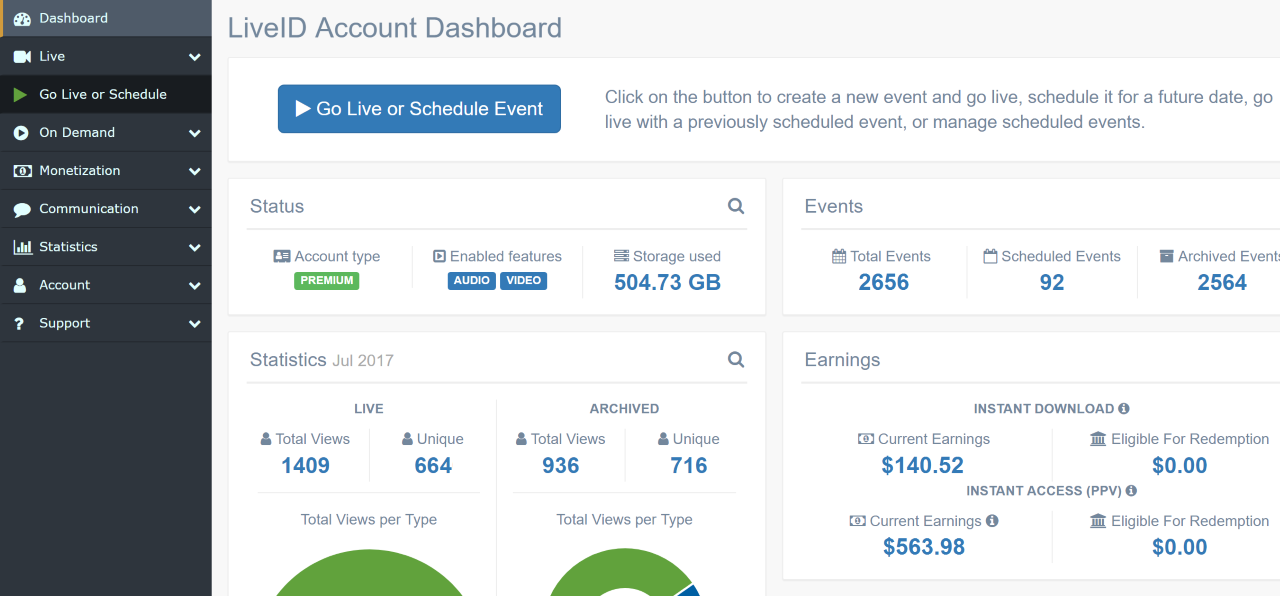Click the green play icon in sidebar

pyautogui.click(x=21, y=95)
